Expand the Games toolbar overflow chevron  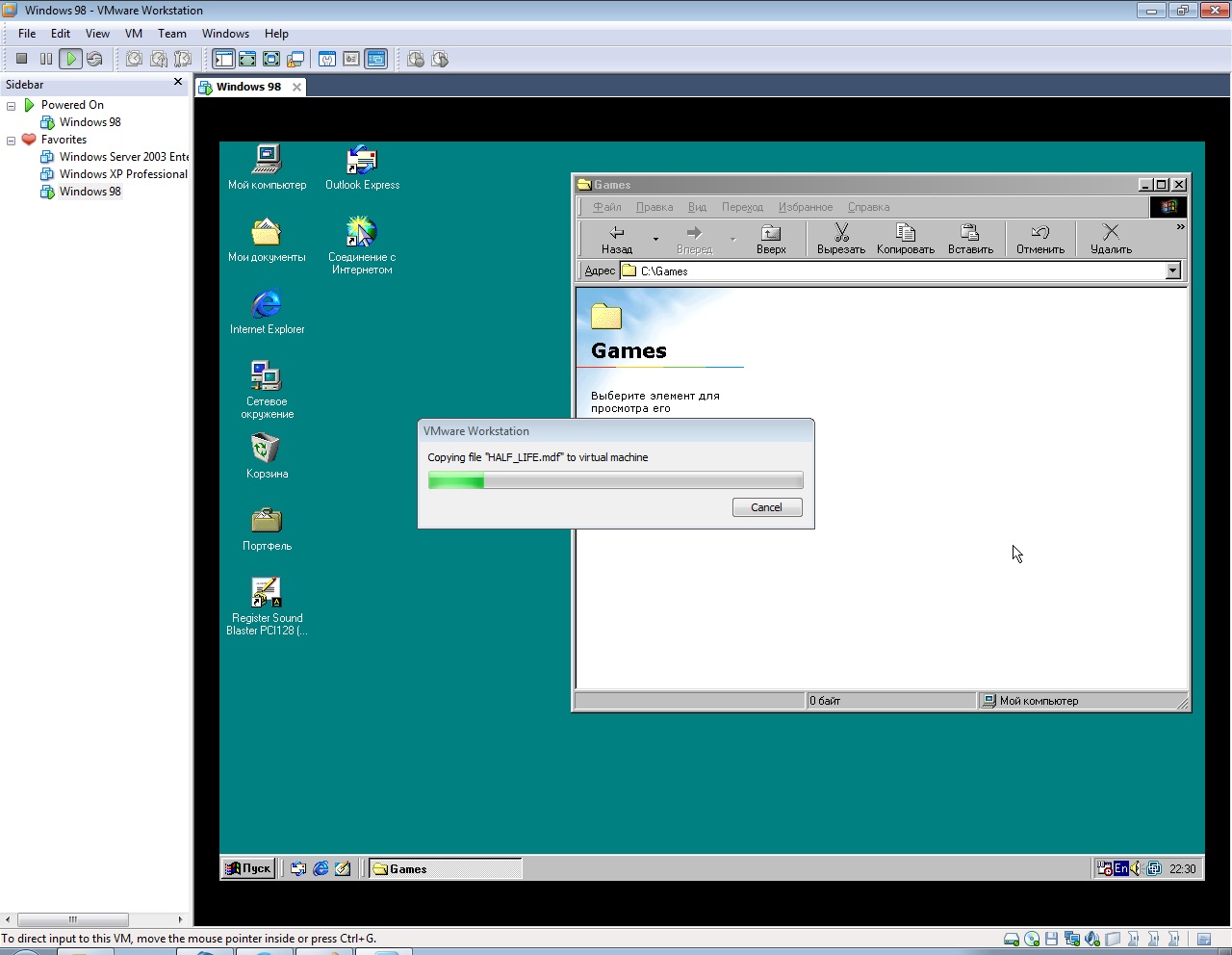[x=1180, y=227]
